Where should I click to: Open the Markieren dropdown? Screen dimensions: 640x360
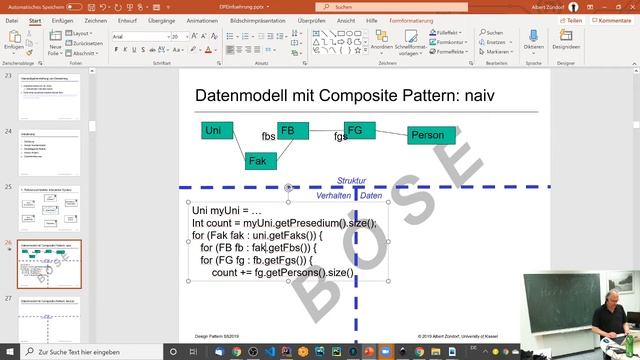click(496, 52)
